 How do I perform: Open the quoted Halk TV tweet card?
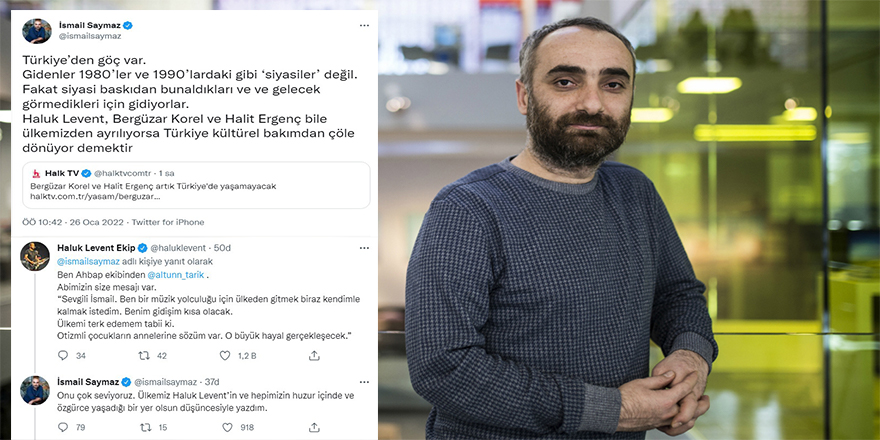tap(196, 185)
